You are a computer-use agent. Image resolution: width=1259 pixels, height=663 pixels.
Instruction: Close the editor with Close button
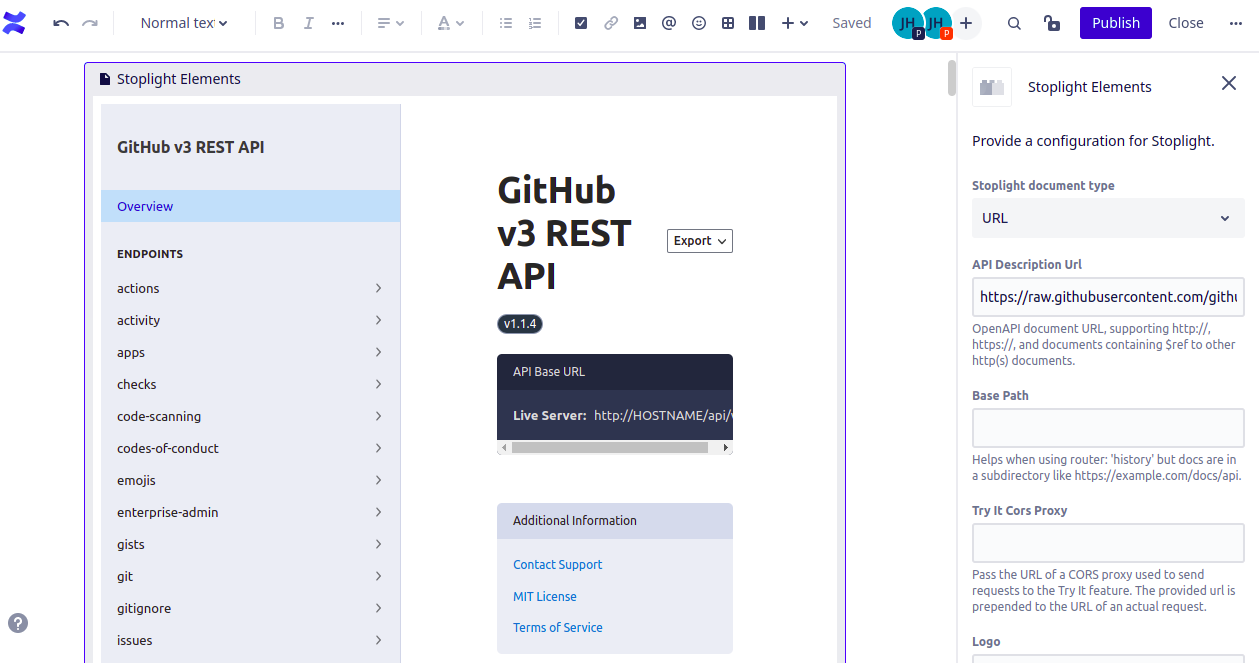1186,23
